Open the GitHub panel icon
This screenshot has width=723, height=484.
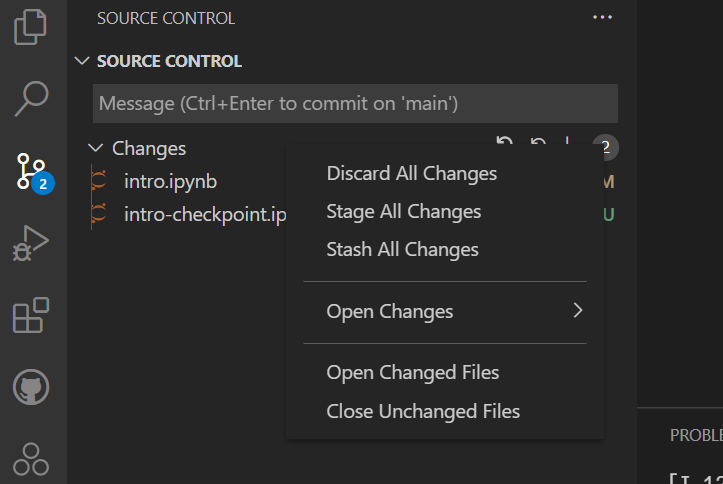coord(31,388)
